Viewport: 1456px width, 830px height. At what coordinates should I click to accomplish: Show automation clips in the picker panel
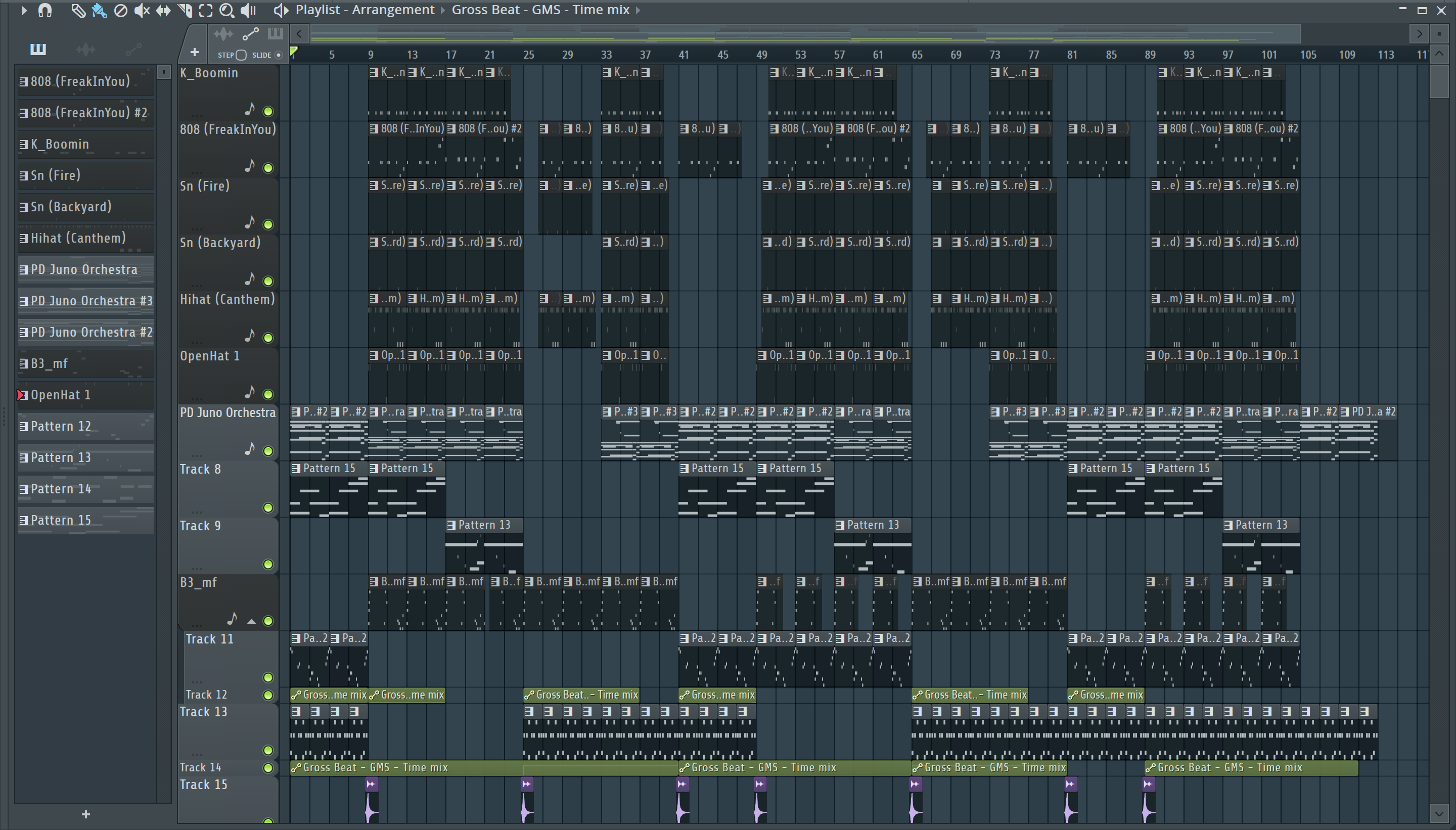[133, 50]
